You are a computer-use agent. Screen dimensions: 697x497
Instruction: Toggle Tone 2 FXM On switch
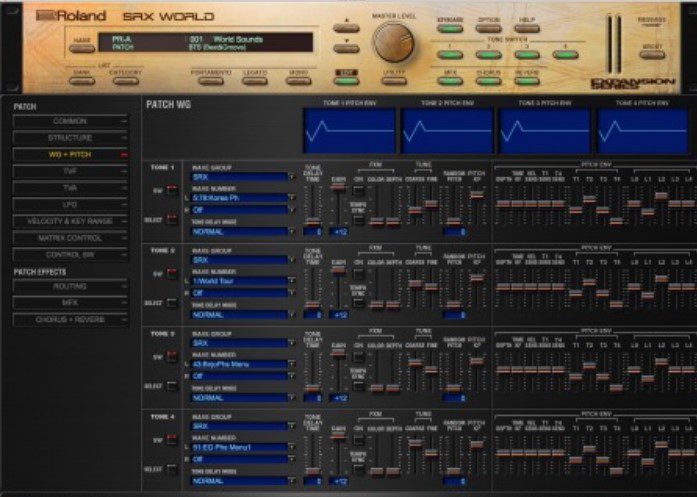pos(358,274)
